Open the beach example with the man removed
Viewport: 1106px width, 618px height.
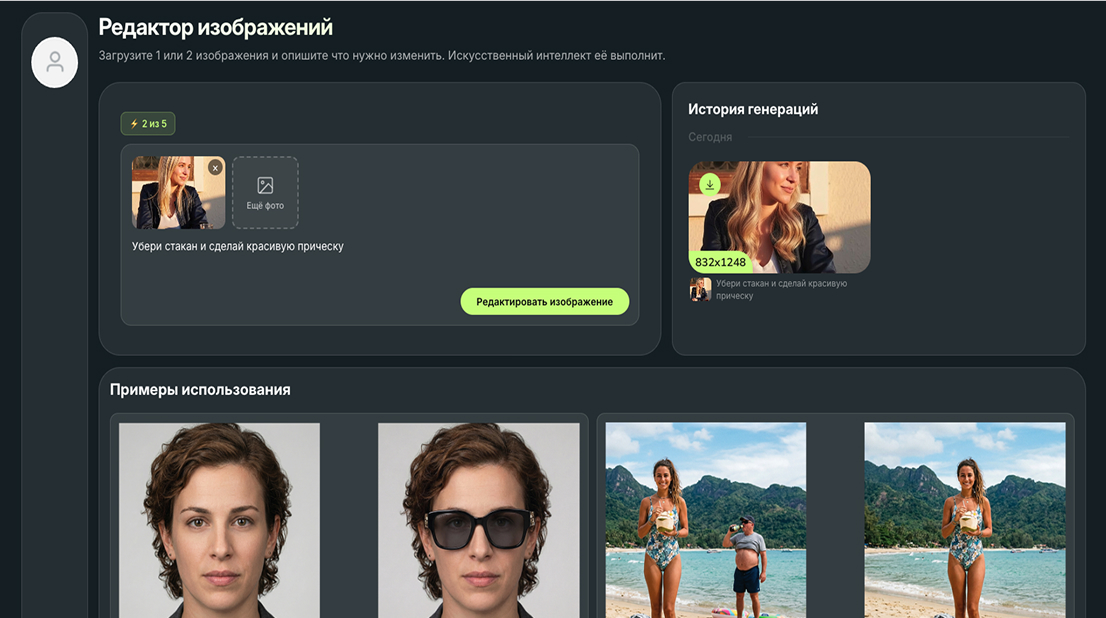pyautogui.click(x=964, y=518)
